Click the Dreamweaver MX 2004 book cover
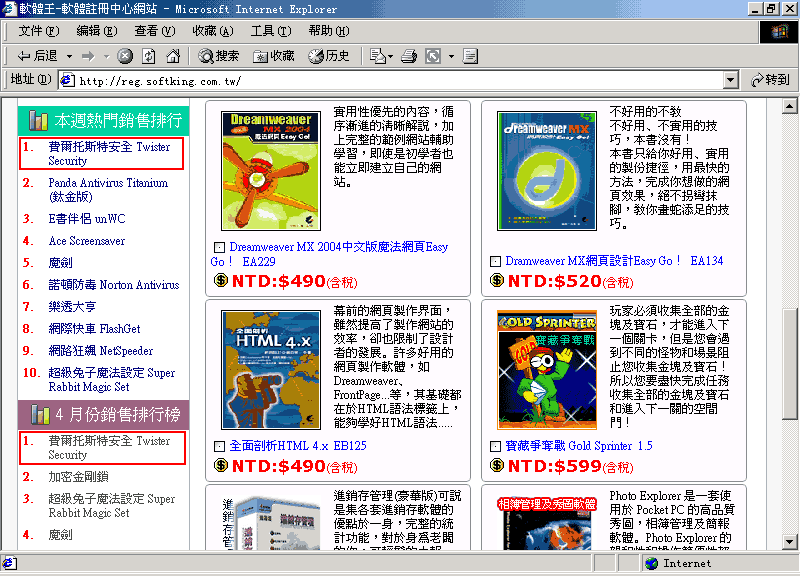The width and height of the screenshot is (800, 576). coord(271,171)
